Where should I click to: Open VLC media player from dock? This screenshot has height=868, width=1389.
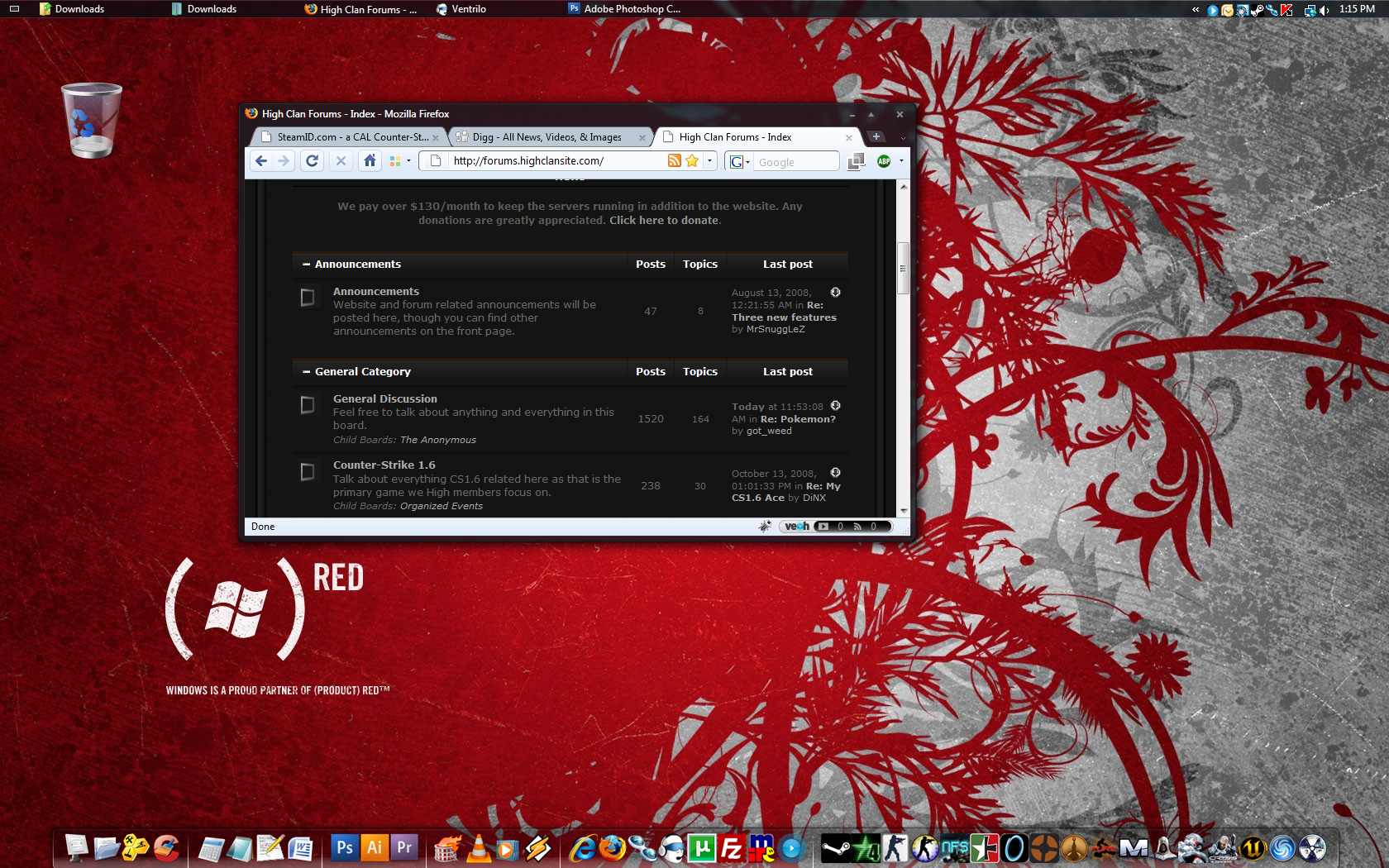pos(479,848)
